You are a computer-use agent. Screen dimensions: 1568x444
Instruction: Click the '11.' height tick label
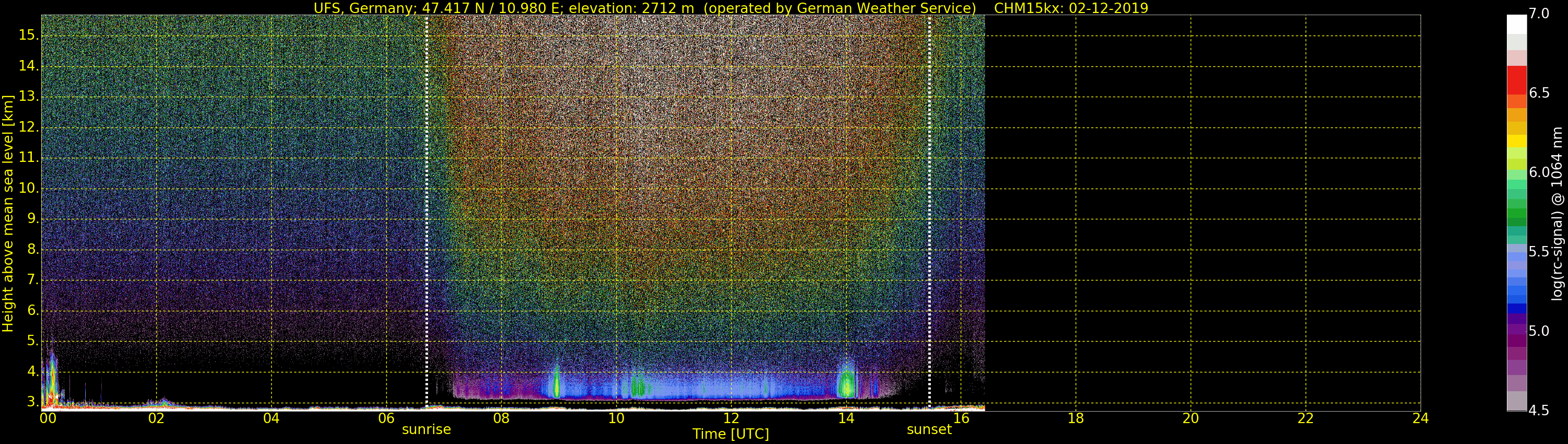pos(29,158)
